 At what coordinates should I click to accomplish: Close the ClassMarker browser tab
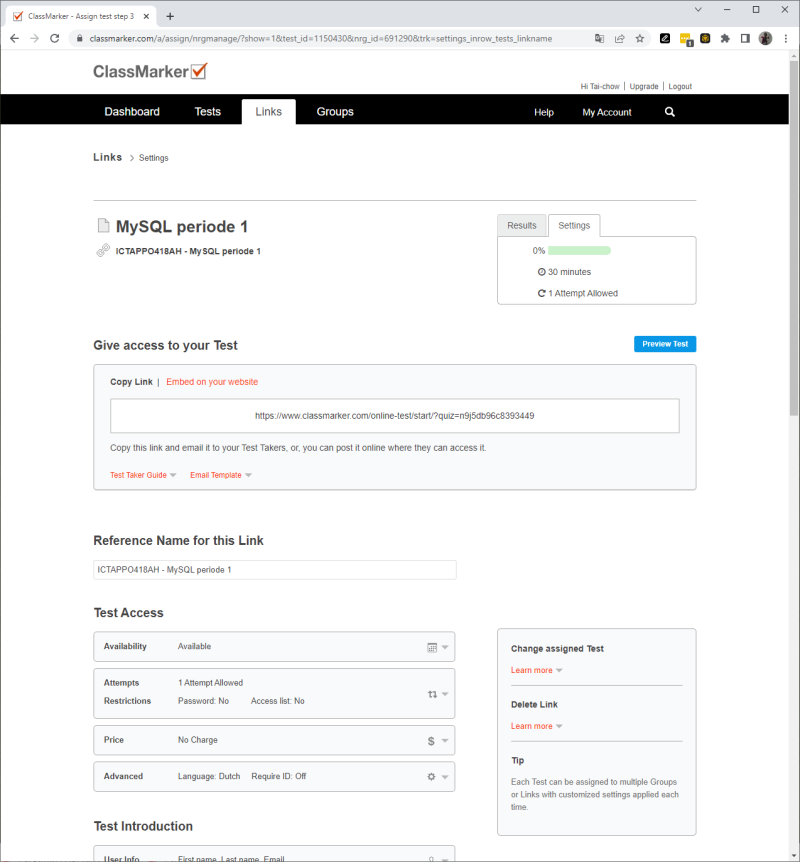click(x=146, y=16)
